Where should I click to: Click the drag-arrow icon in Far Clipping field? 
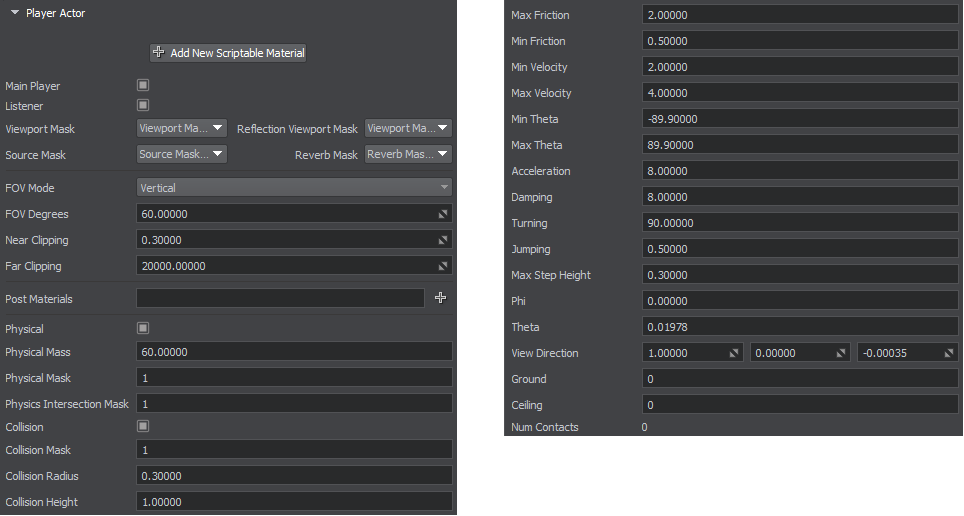click(x=443, y=266)
